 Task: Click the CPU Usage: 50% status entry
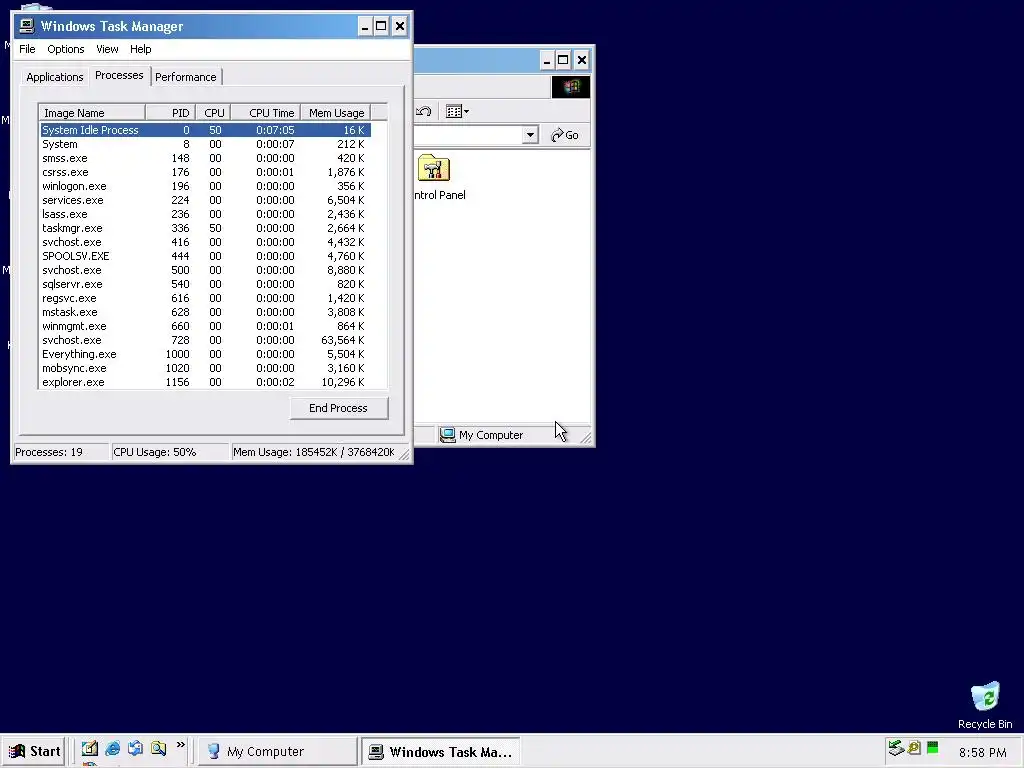[x=170, y=453]
